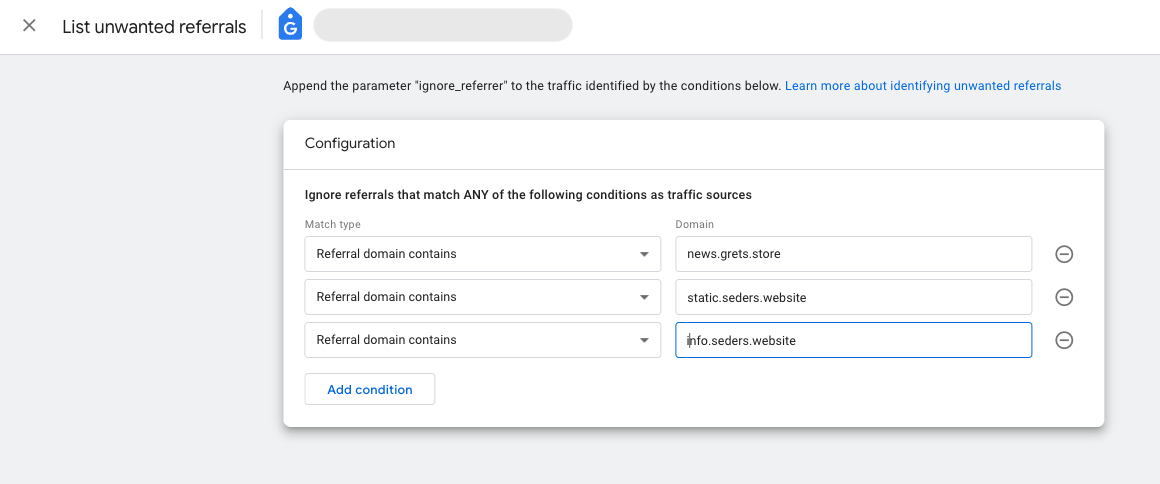
Task: Click the Configuration heading
Action: (350, 144)
